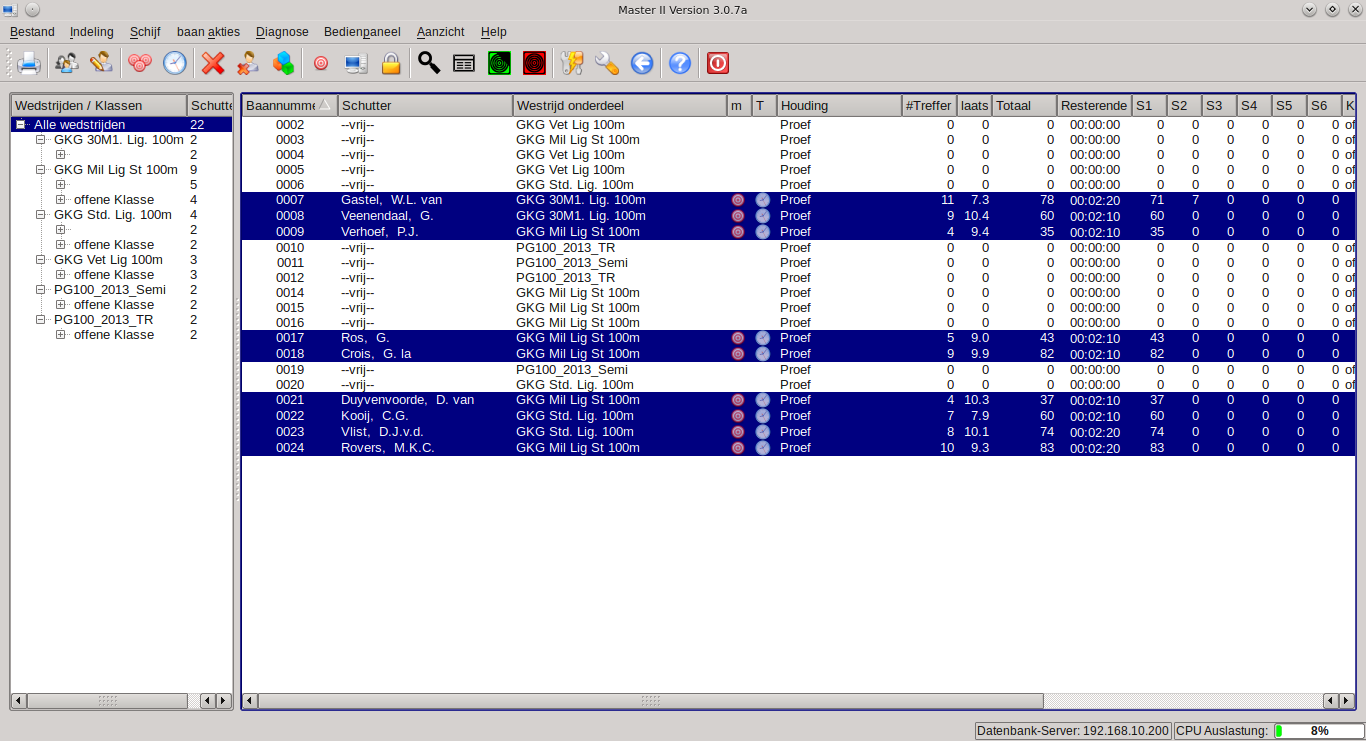The height and width of the screenshot is (741, 1366).
Task: Click the yellow padlock lock icon
Action: (391, 64)
